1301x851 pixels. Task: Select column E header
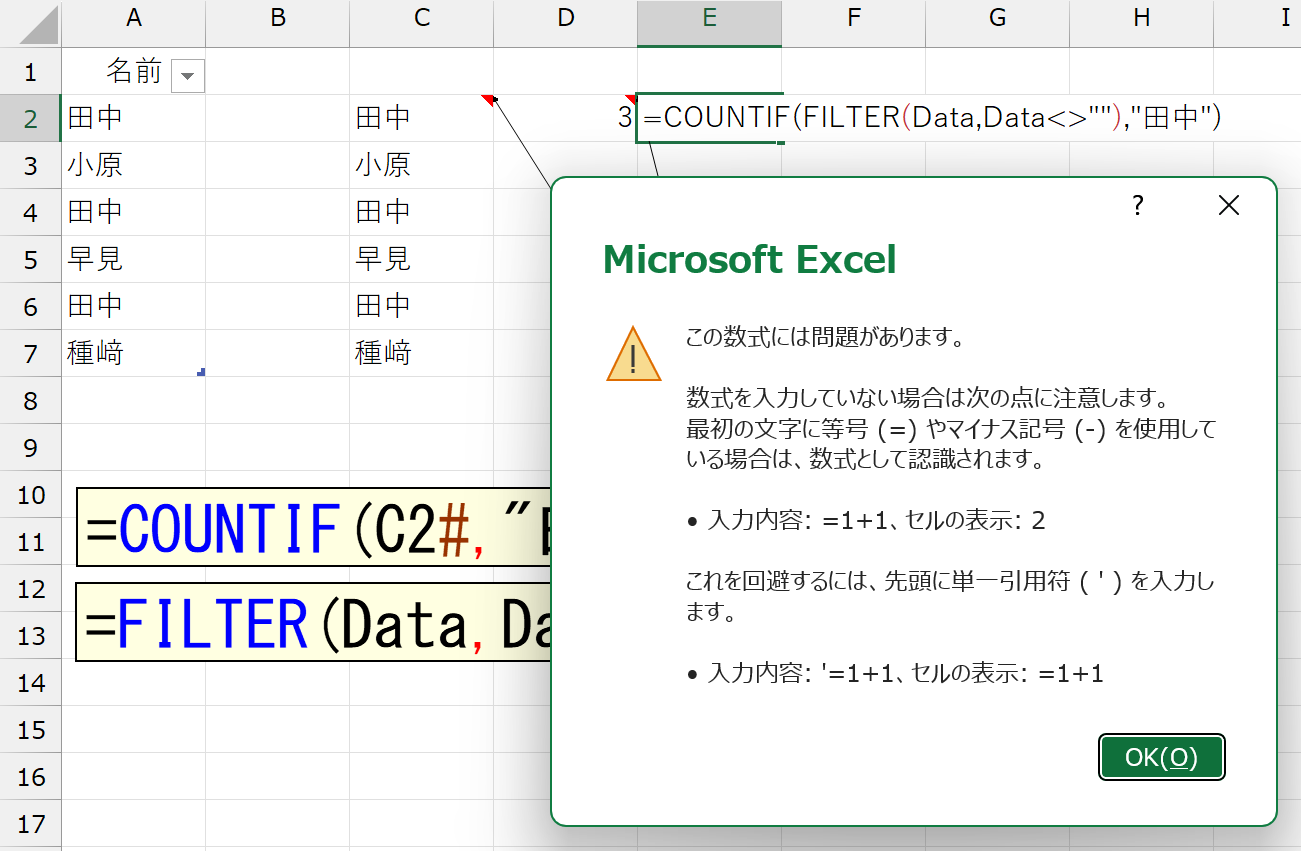(x=709, y=18)
